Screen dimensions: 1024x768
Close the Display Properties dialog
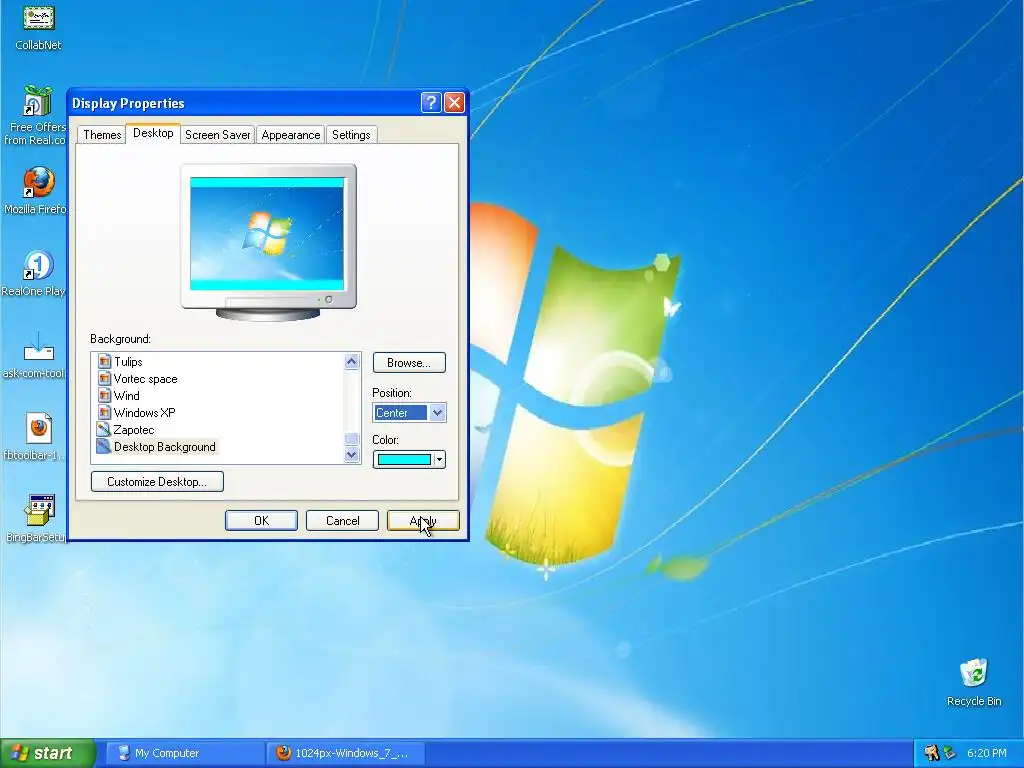[454, 103]
